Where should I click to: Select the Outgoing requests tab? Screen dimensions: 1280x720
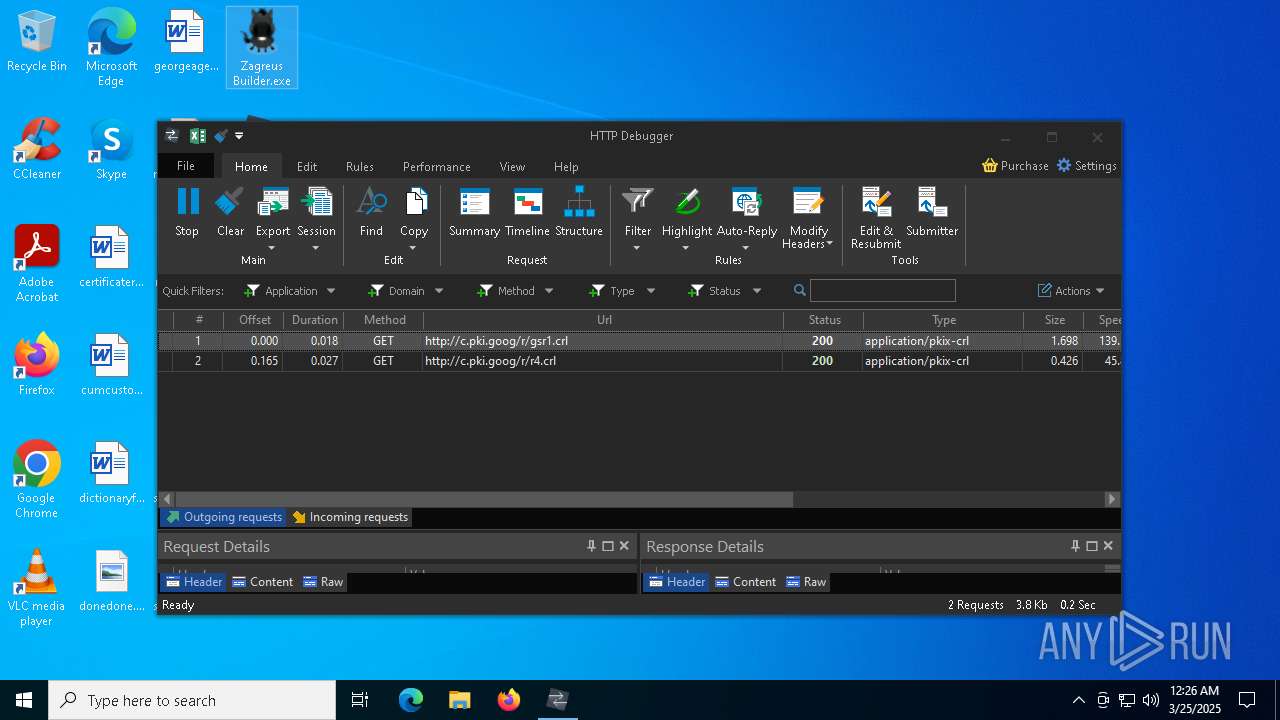tap(224, 517)
